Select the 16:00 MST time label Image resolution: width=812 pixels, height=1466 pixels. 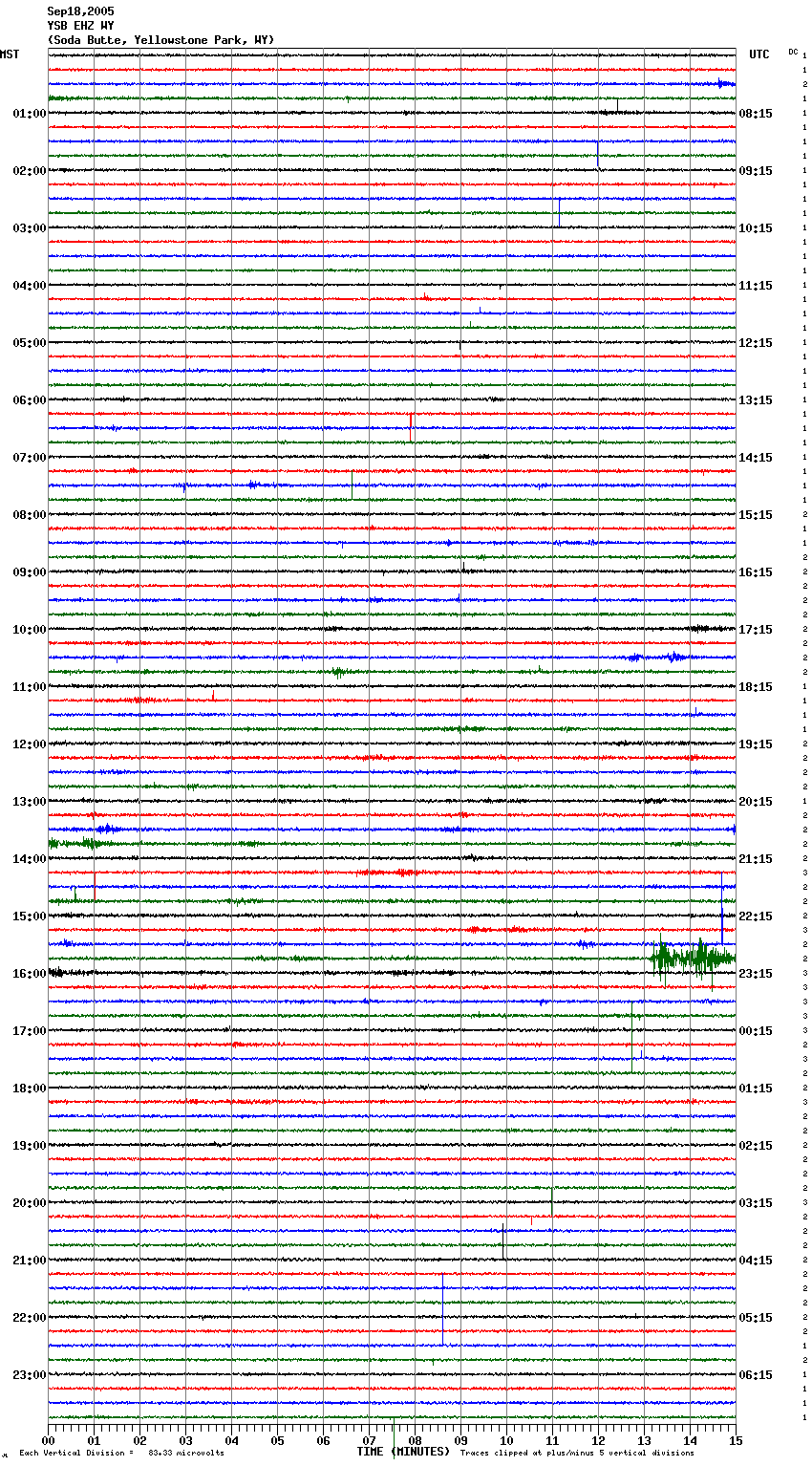click(30, 974)
